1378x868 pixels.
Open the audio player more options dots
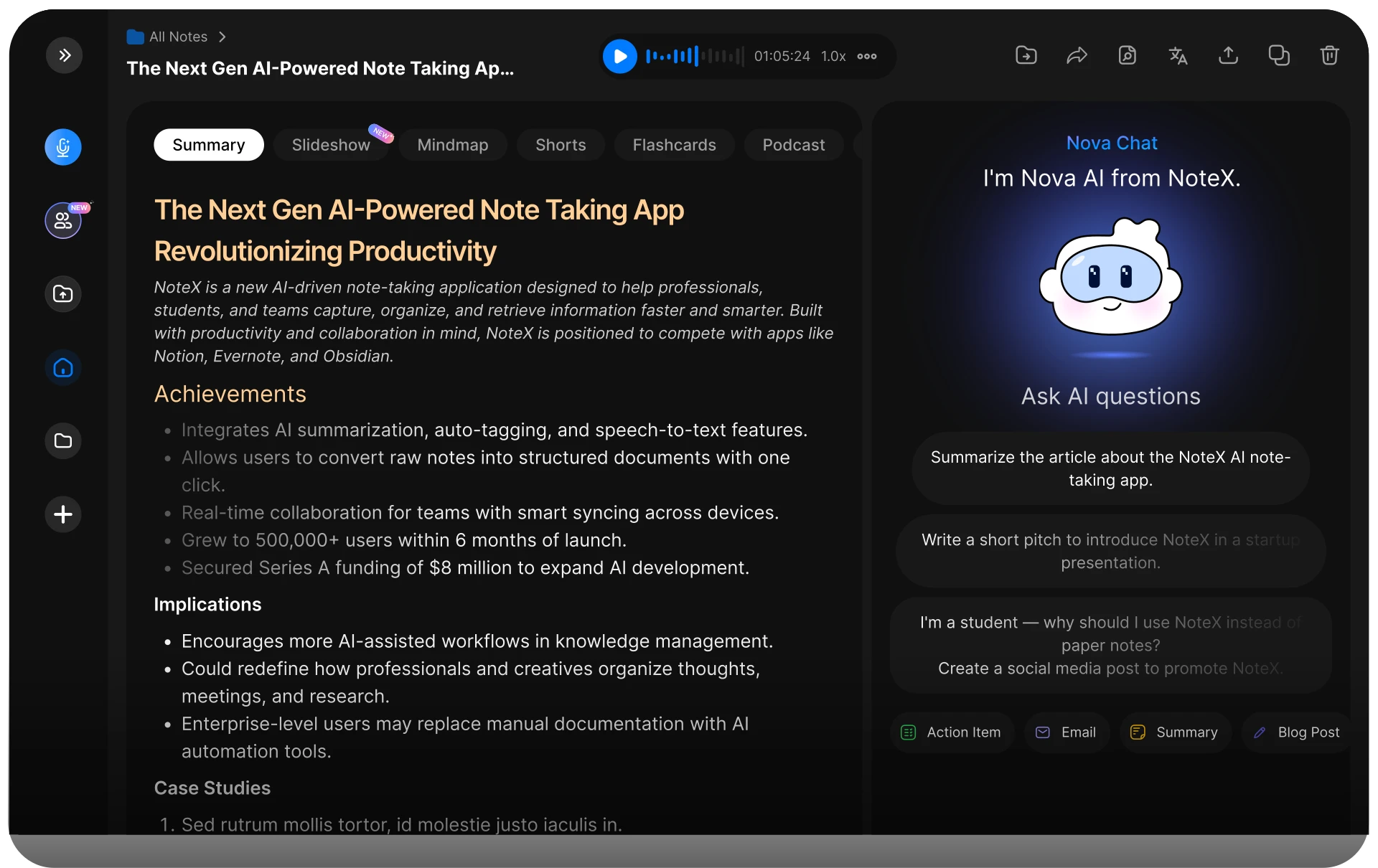[x=867, y=56]
